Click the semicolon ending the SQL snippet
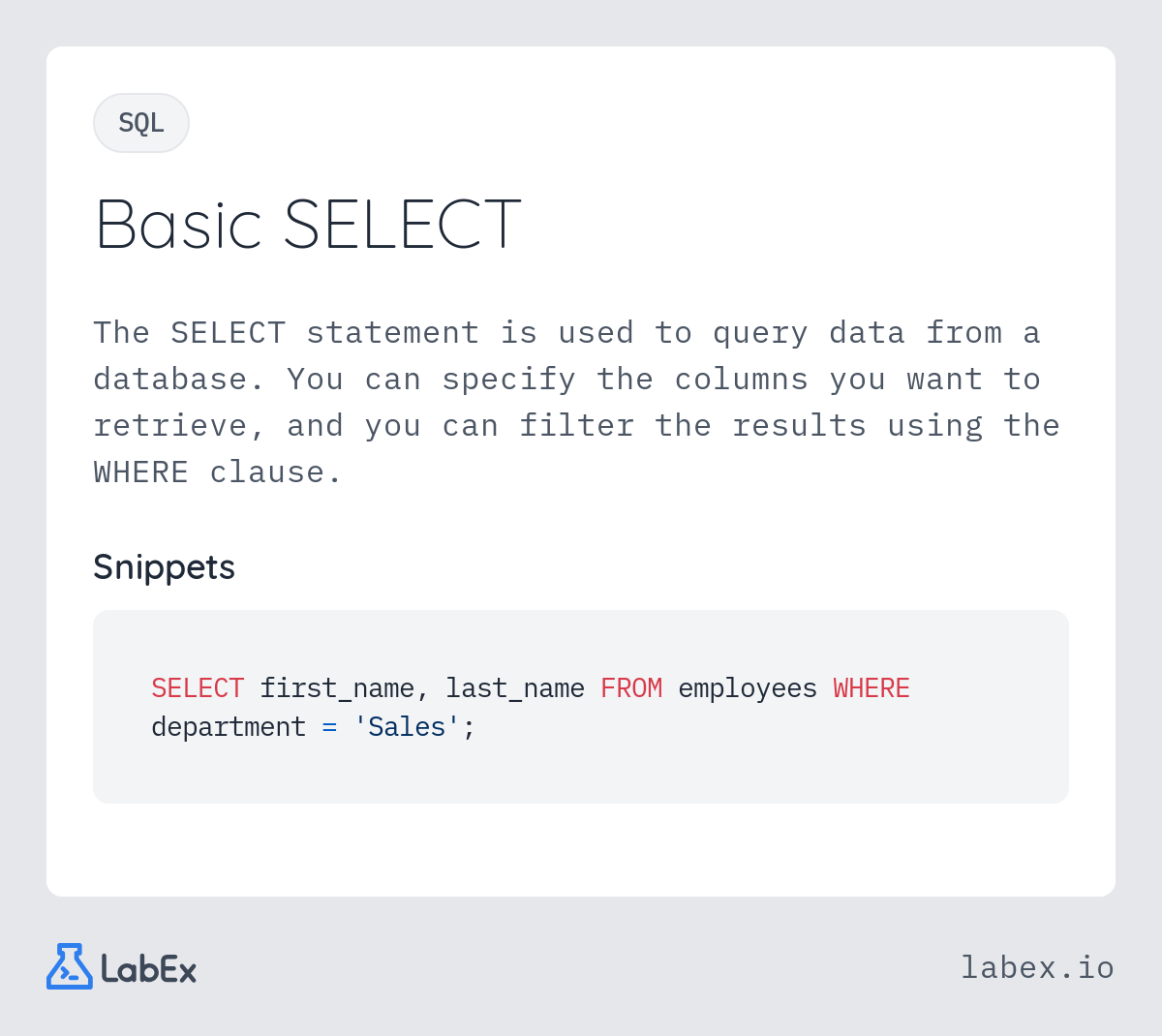The image size is (1162, 1036). click(469, 728)
